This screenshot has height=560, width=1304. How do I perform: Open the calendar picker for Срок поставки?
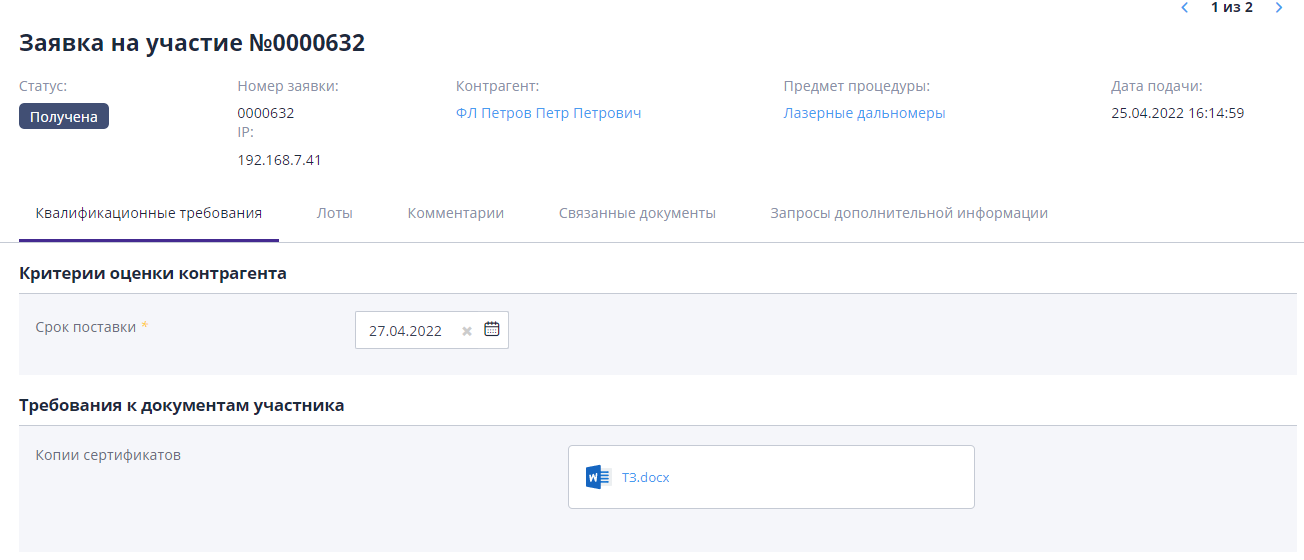[x=491, y=329]
